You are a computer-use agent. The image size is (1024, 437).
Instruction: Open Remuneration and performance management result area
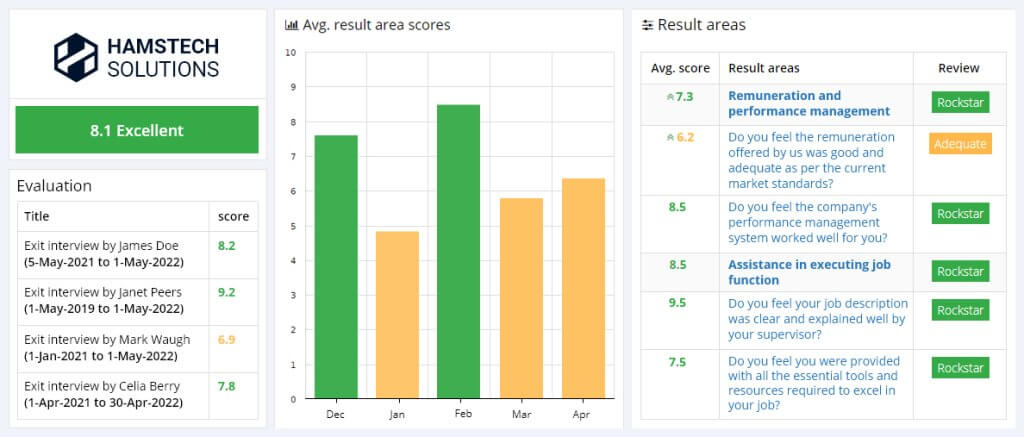(809, 103)
